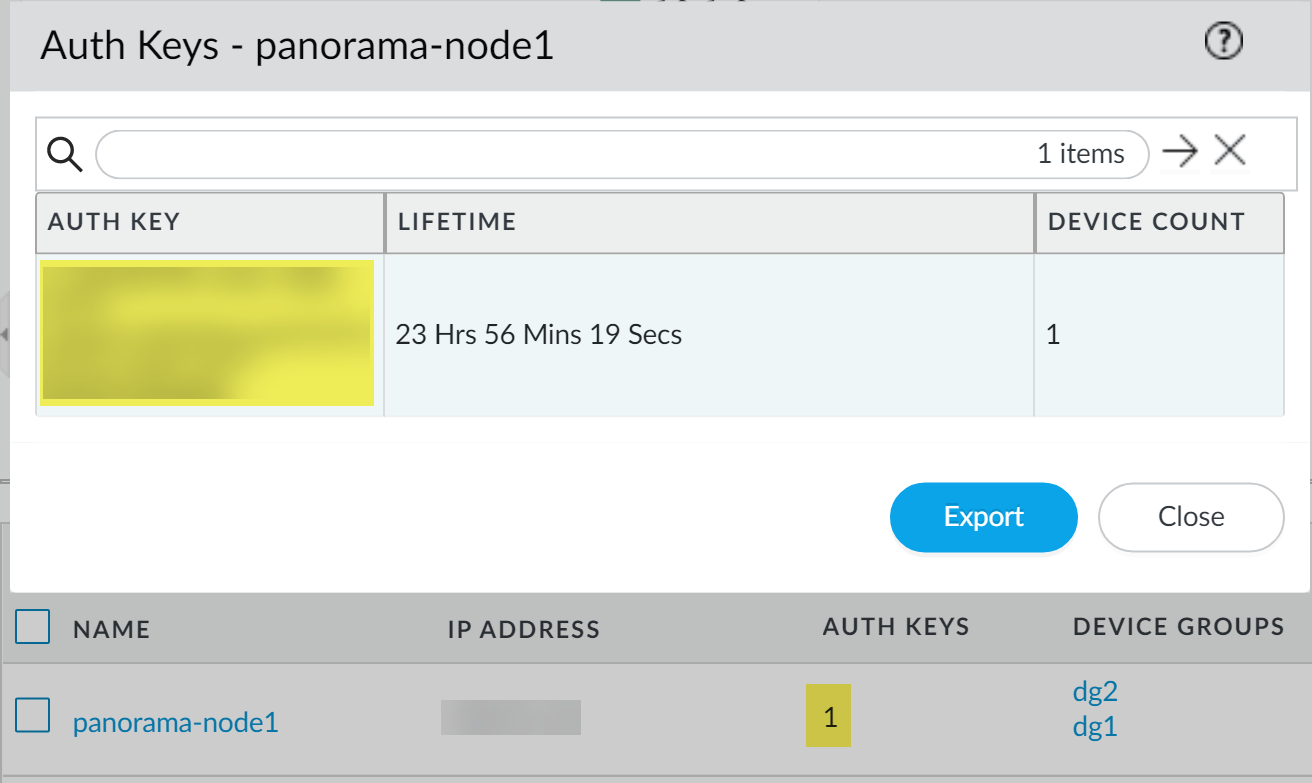Clear the search filter with X icon

pyautogui.click(x=1229, y=152)
